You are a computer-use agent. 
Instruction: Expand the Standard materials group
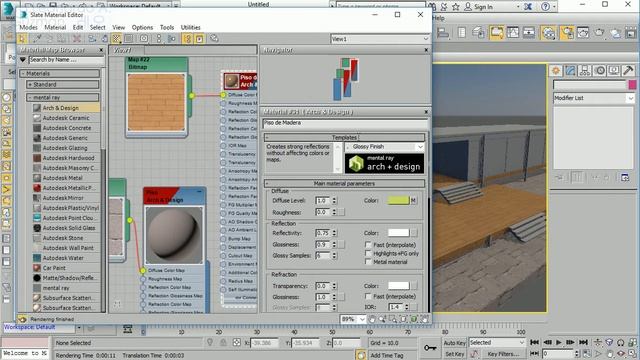click(x=63, y=84)
